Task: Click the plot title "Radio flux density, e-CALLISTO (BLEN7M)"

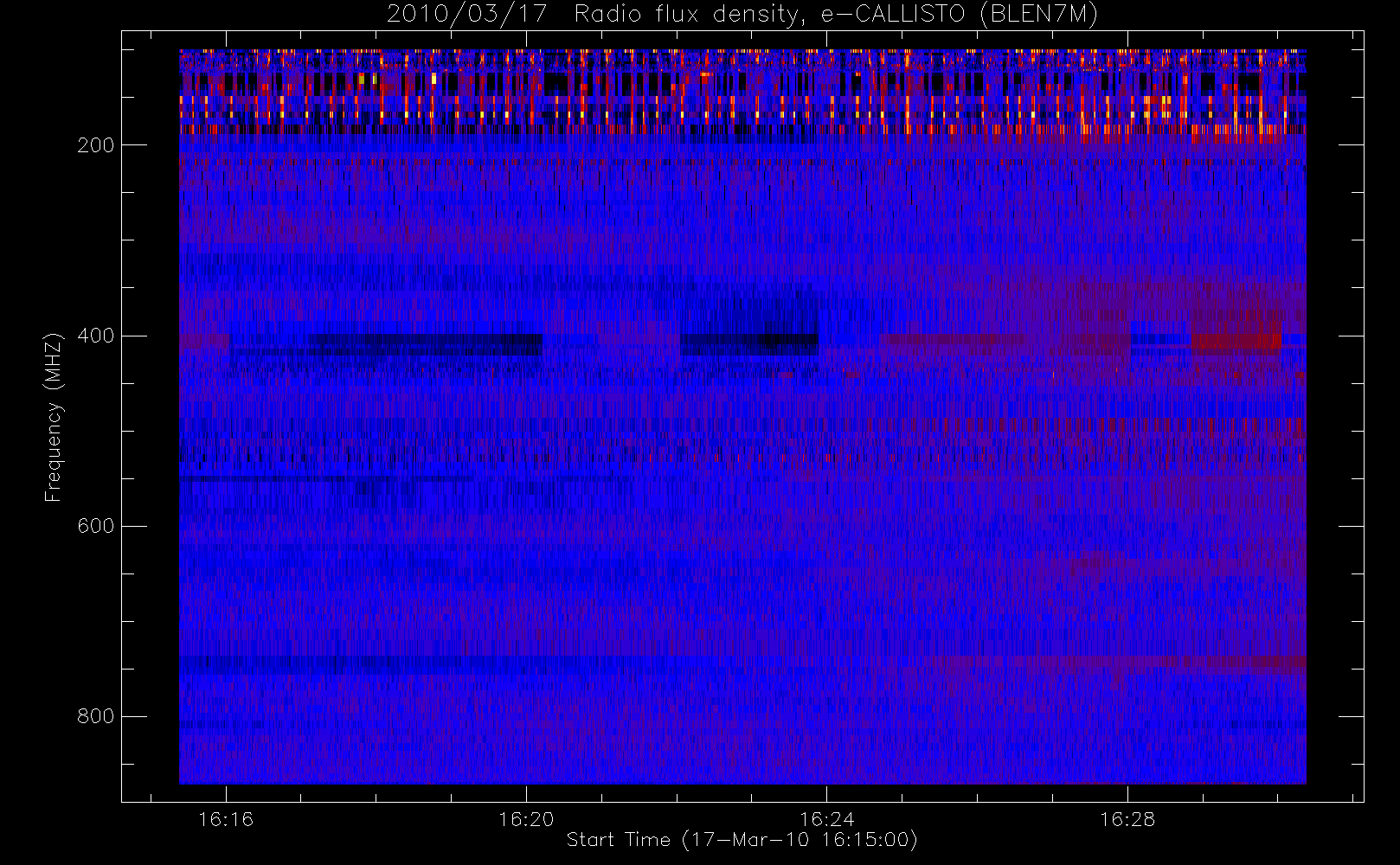Action: pos(836,14)
